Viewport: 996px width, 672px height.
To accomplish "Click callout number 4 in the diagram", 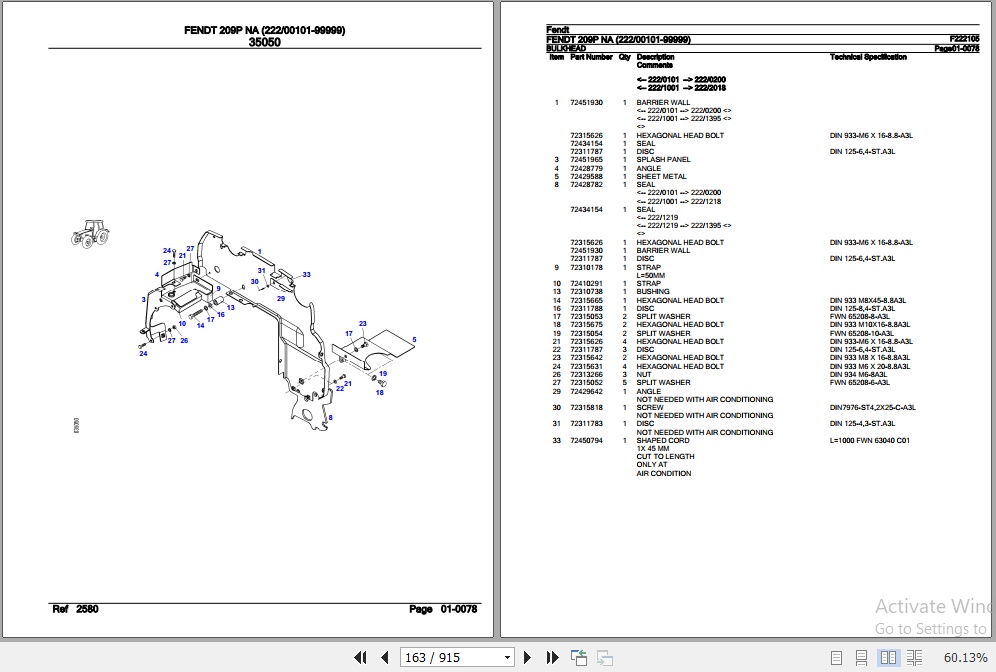I will (157, 274).
